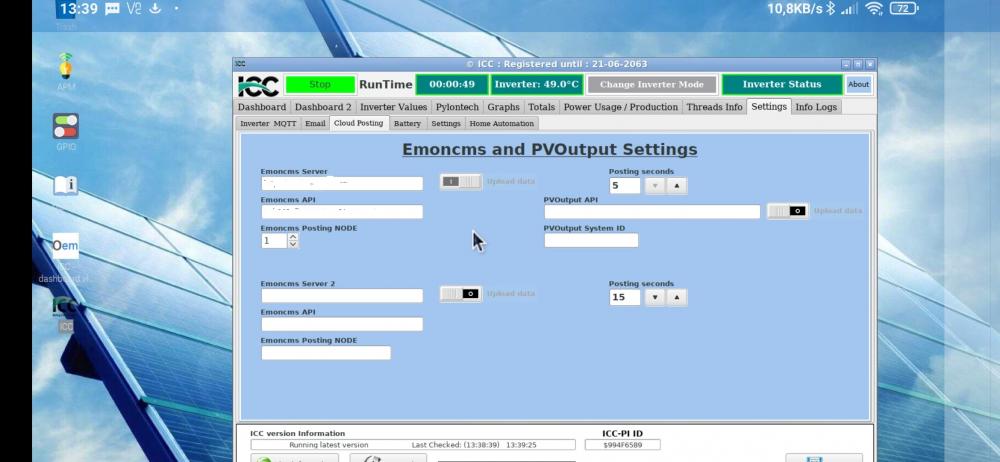The width and height of the screenshot is (1000, 462).
Task: Open the Threads Info tab
Action: pyautogui.click(x=714, y=107)
